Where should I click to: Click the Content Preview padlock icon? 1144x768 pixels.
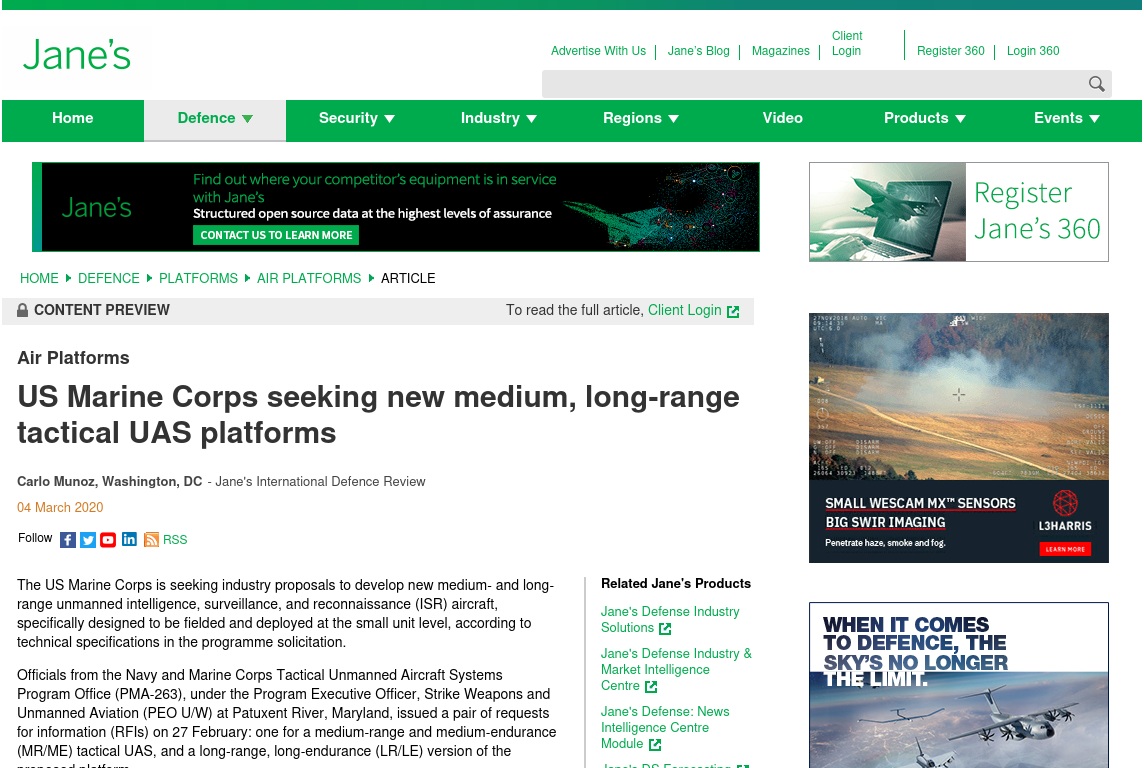point(23,310)
